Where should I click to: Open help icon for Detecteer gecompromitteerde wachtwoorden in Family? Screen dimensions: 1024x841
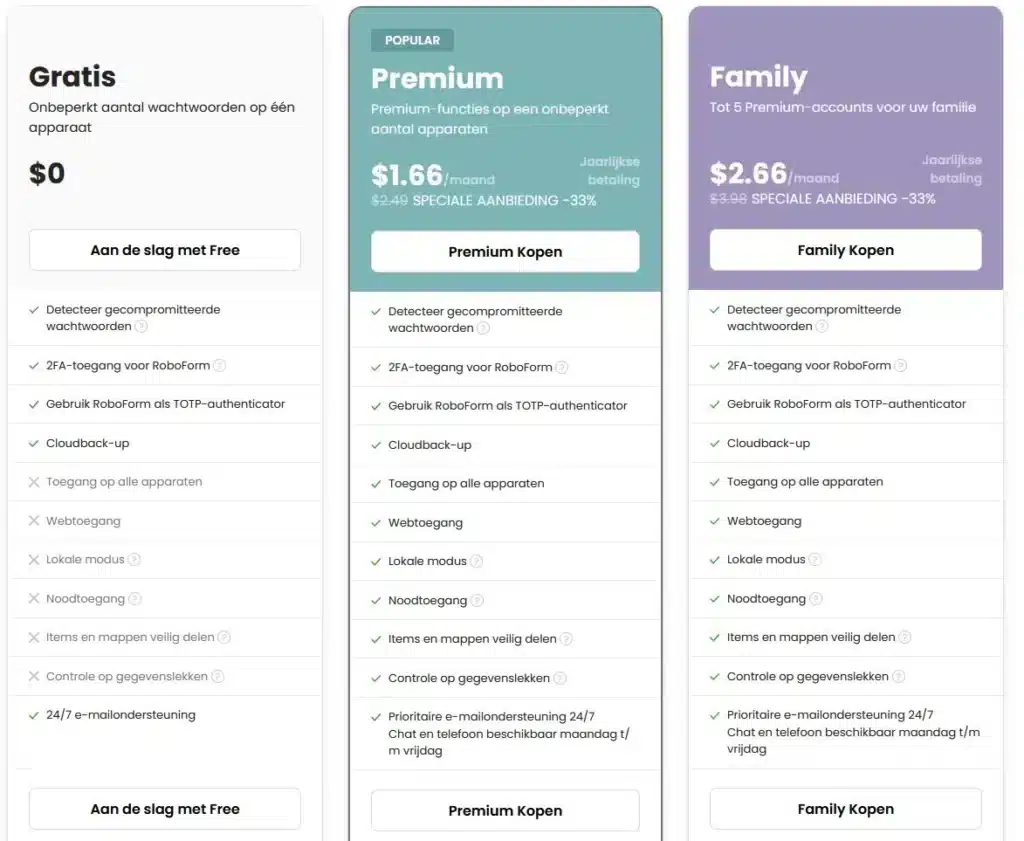(x=822, y=326)
